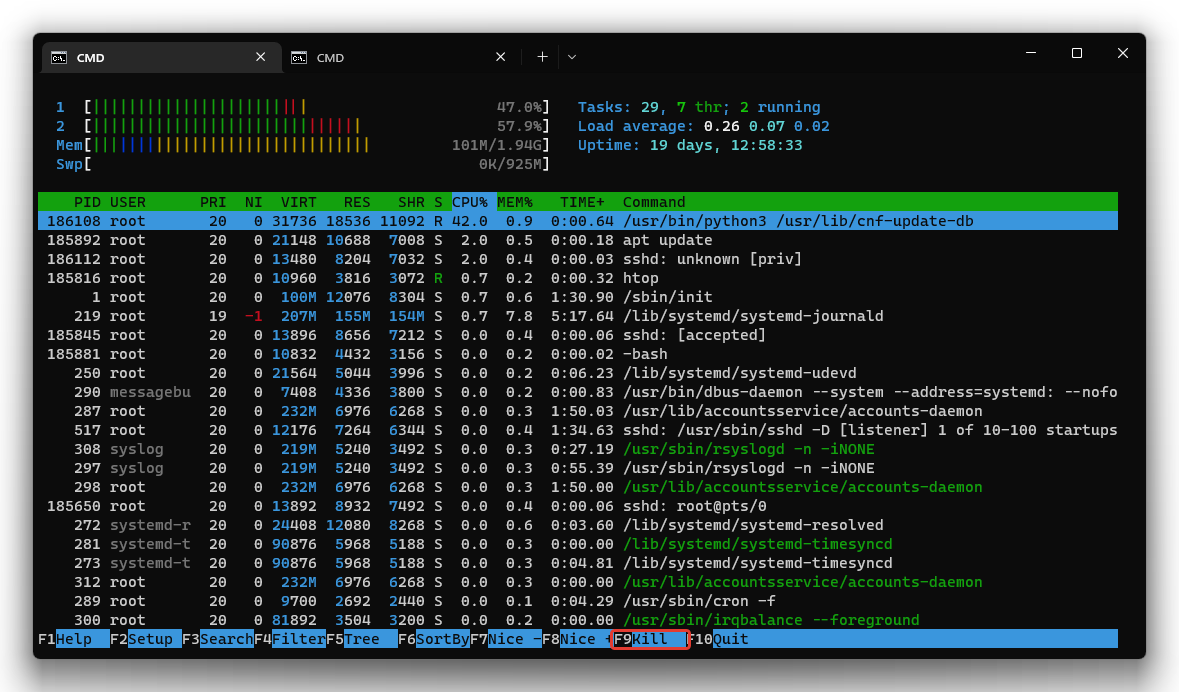Sort by PRI column header

(213, 202)
